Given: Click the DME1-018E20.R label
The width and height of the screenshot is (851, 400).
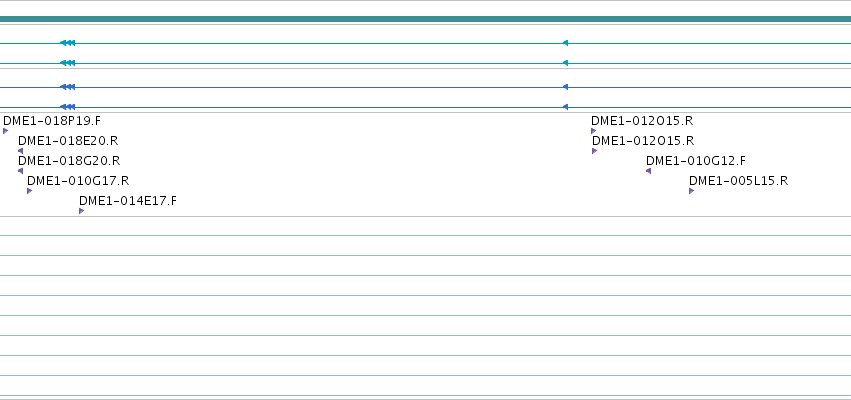Looking at the screenshot, I should pyautogui.click(x=68, y=141).
